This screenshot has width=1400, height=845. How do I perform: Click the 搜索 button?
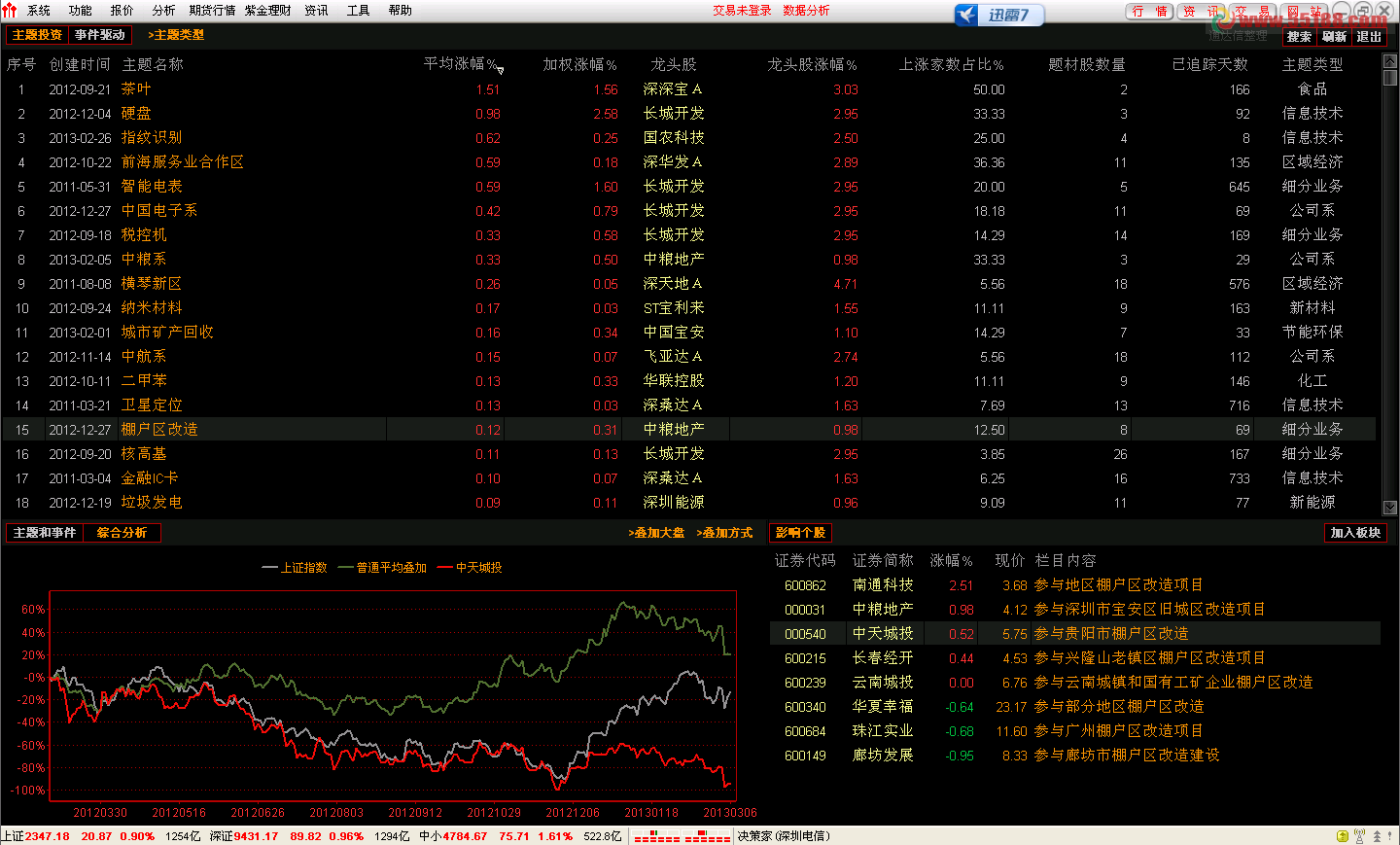[x=1299, y=37]
